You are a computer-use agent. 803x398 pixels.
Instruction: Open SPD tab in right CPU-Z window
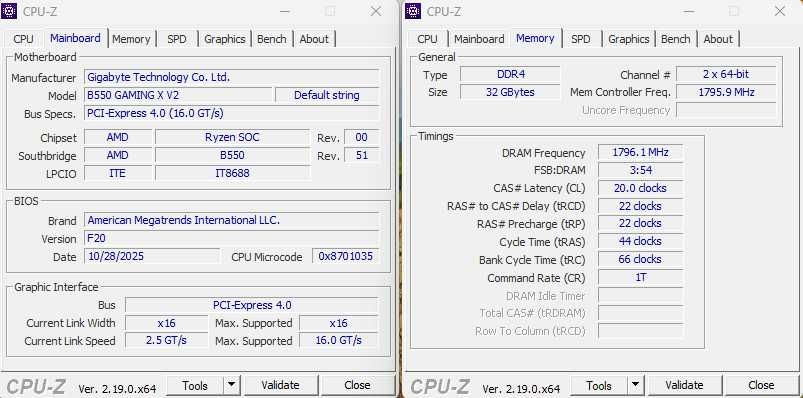(x=580, y=39)
